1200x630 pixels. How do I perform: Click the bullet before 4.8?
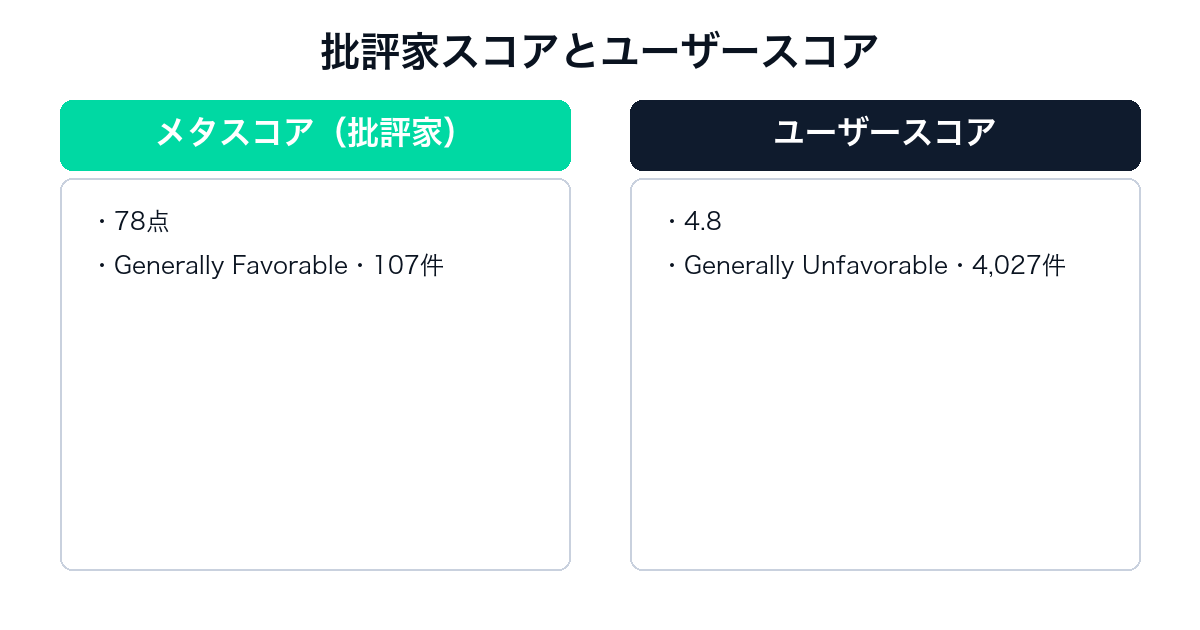coord(671,222)
